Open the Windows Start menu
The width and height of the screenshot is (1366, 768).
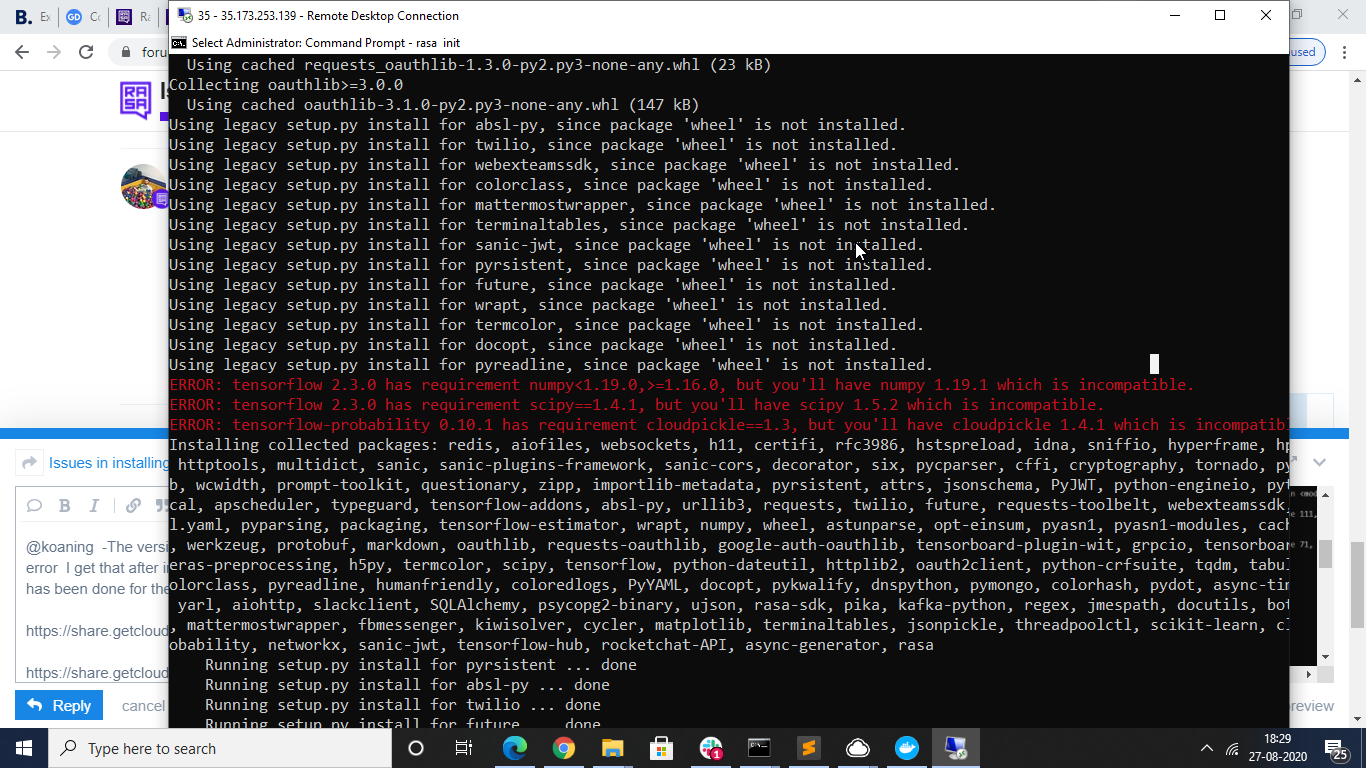tap(23, 748)
